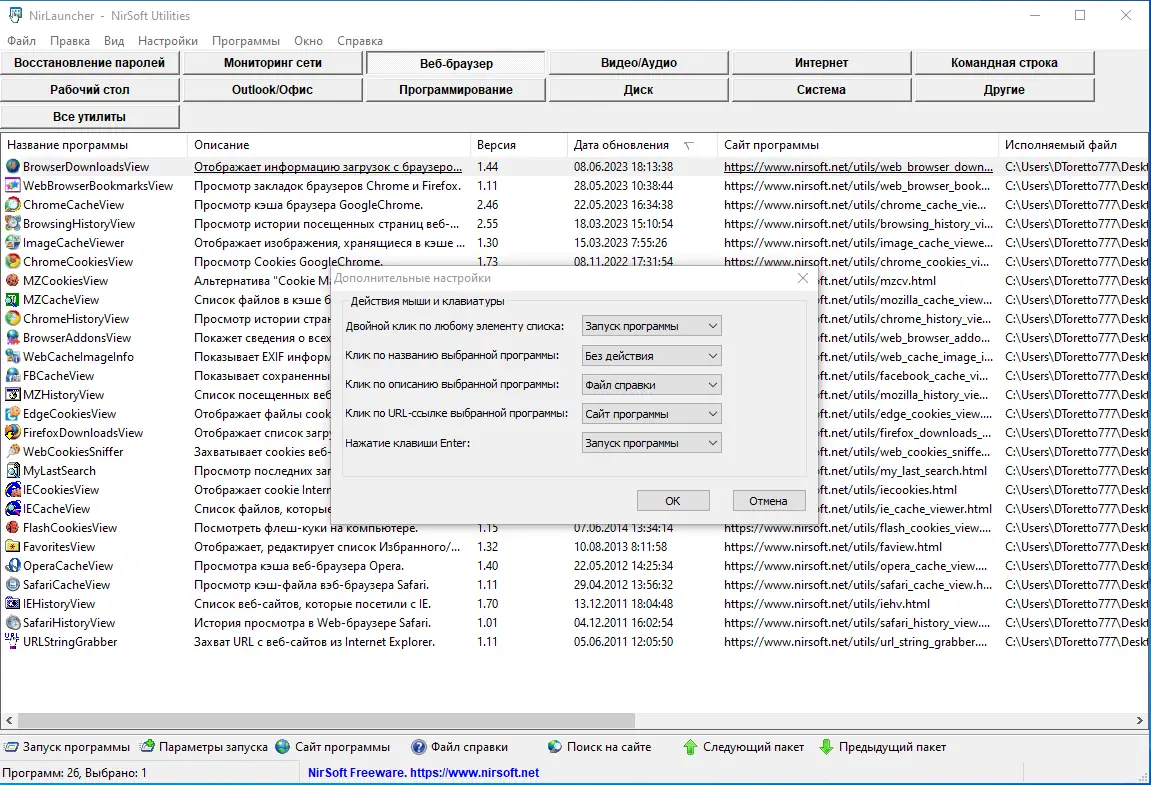
Task: Go to Следующий пакет
Action: pos(744,747)
